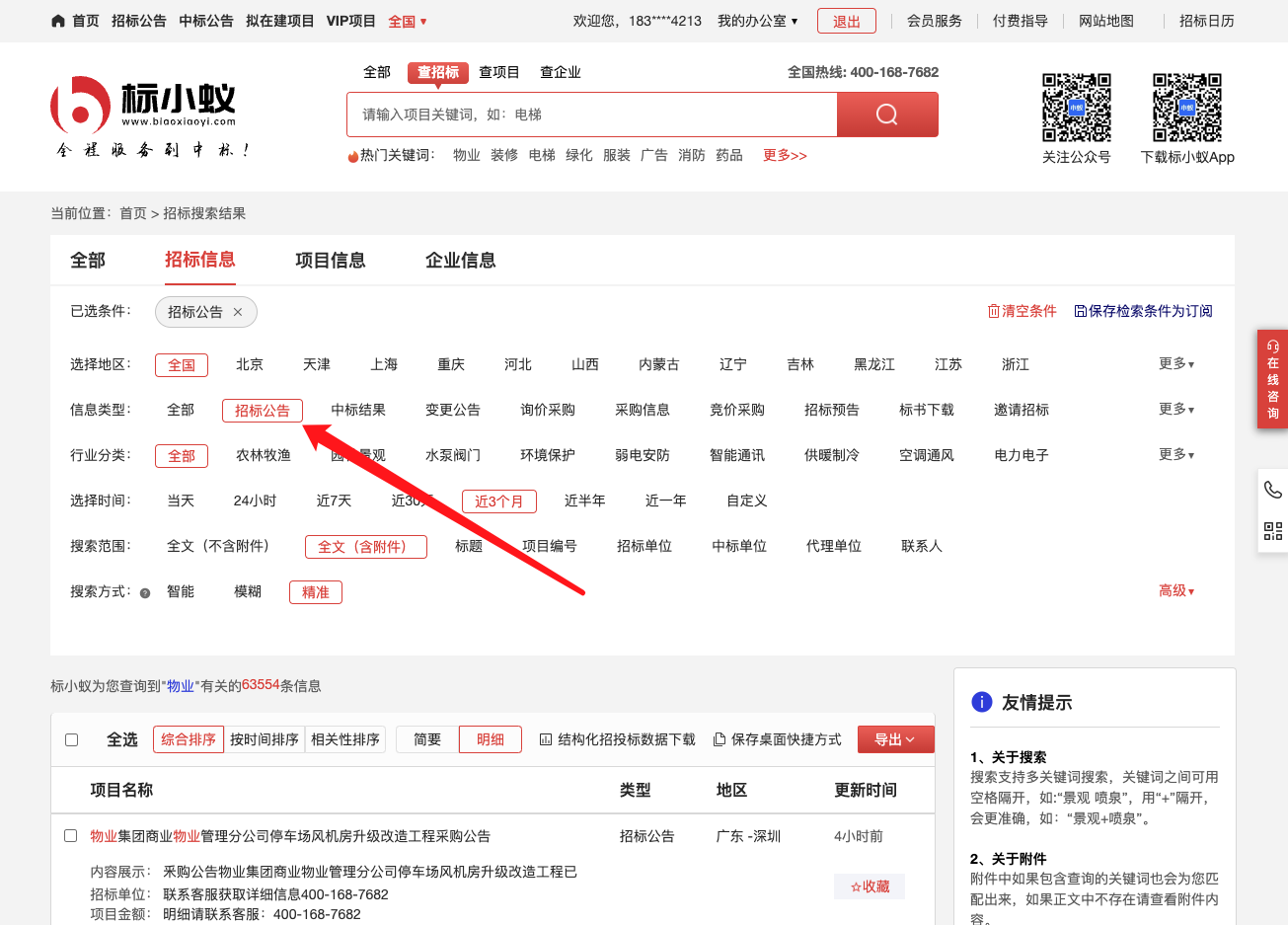
Task: Open 结构化招标数据下载
Action: tap(617, 739)
